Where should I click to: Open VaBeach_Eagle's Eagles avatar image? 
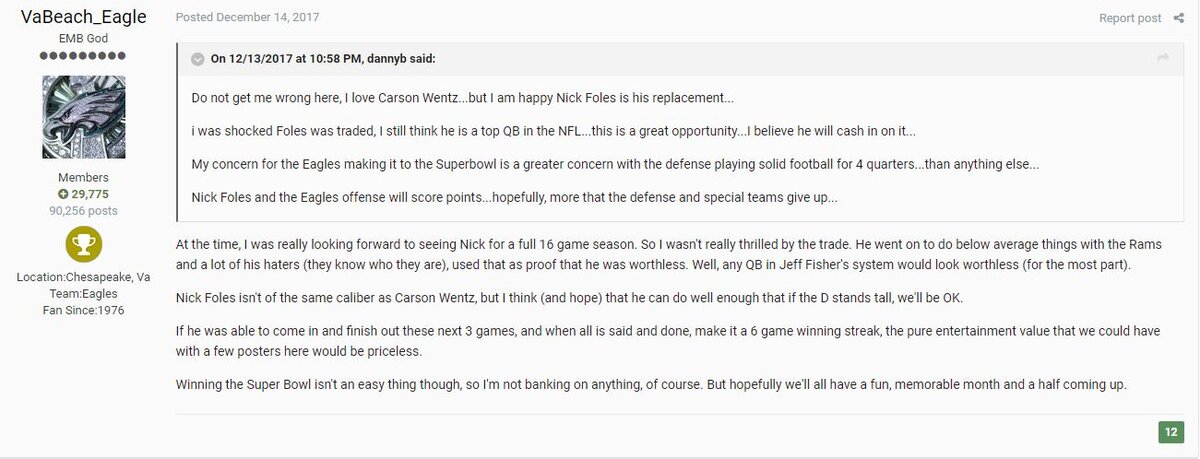point(84,116)
